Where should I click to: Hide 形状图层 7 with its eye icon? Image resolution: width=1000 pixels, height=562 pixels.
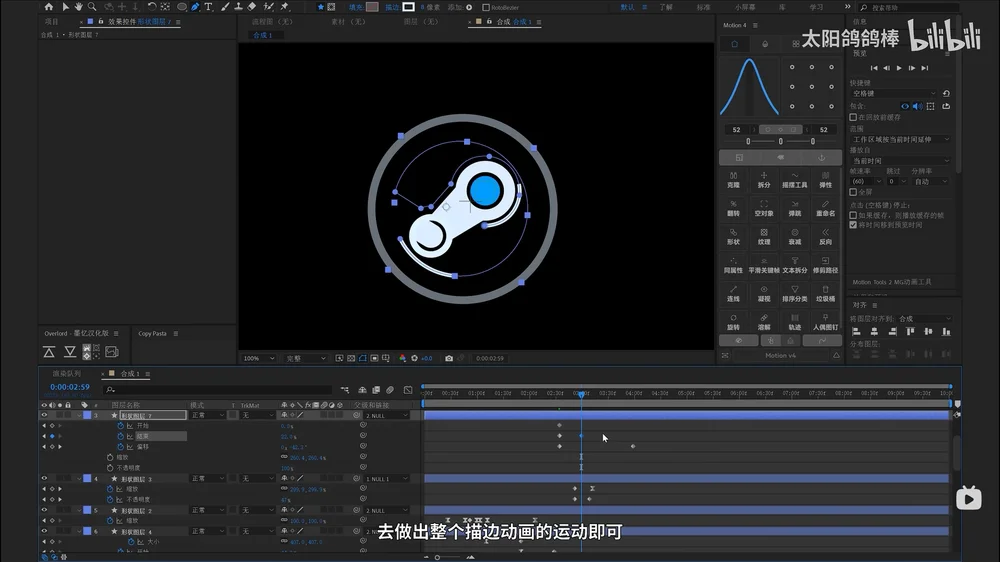tap(44, 415)
